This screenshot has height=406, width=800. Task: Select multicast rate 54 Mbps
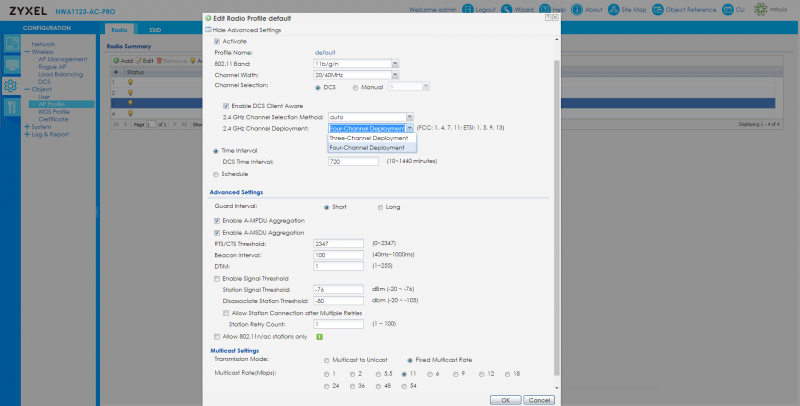click(x=404, y=387)
